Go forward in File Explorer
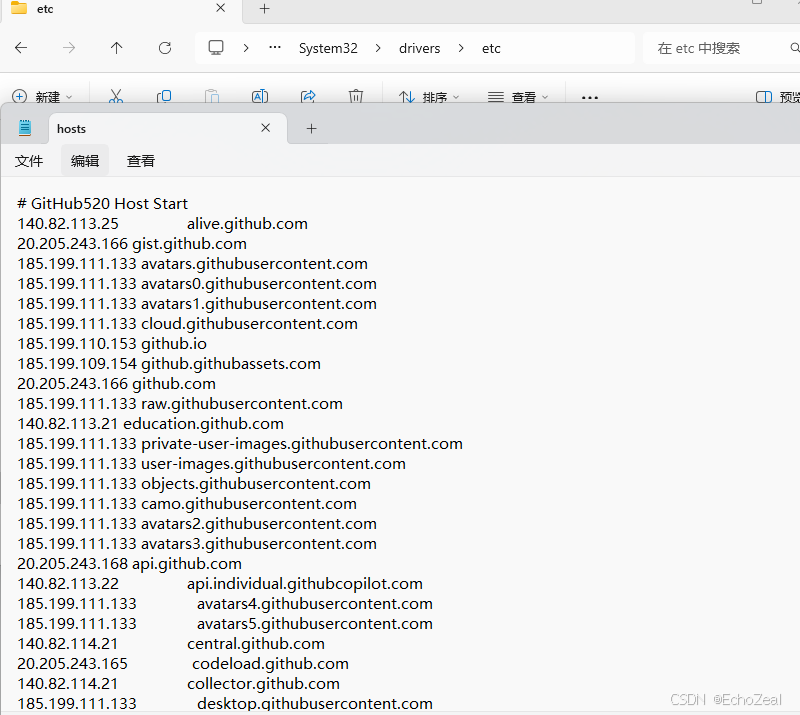Screen dimensions: 800x715 pos(68,48)
